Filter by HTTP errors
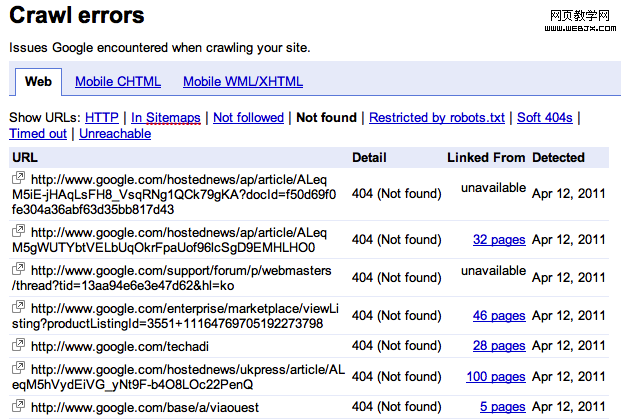This screenshot has width=627, height=420. 103,118
